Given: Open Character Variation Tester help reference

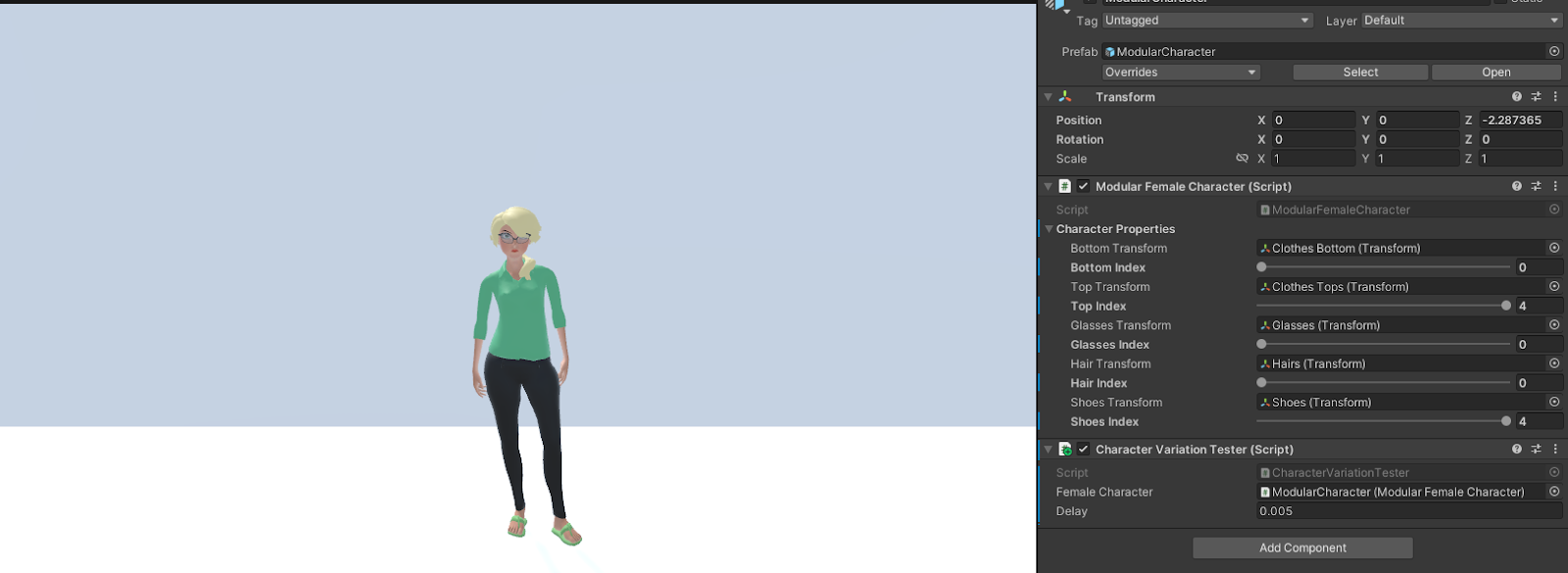Looking at the screenshot, I should [1516, 449].
